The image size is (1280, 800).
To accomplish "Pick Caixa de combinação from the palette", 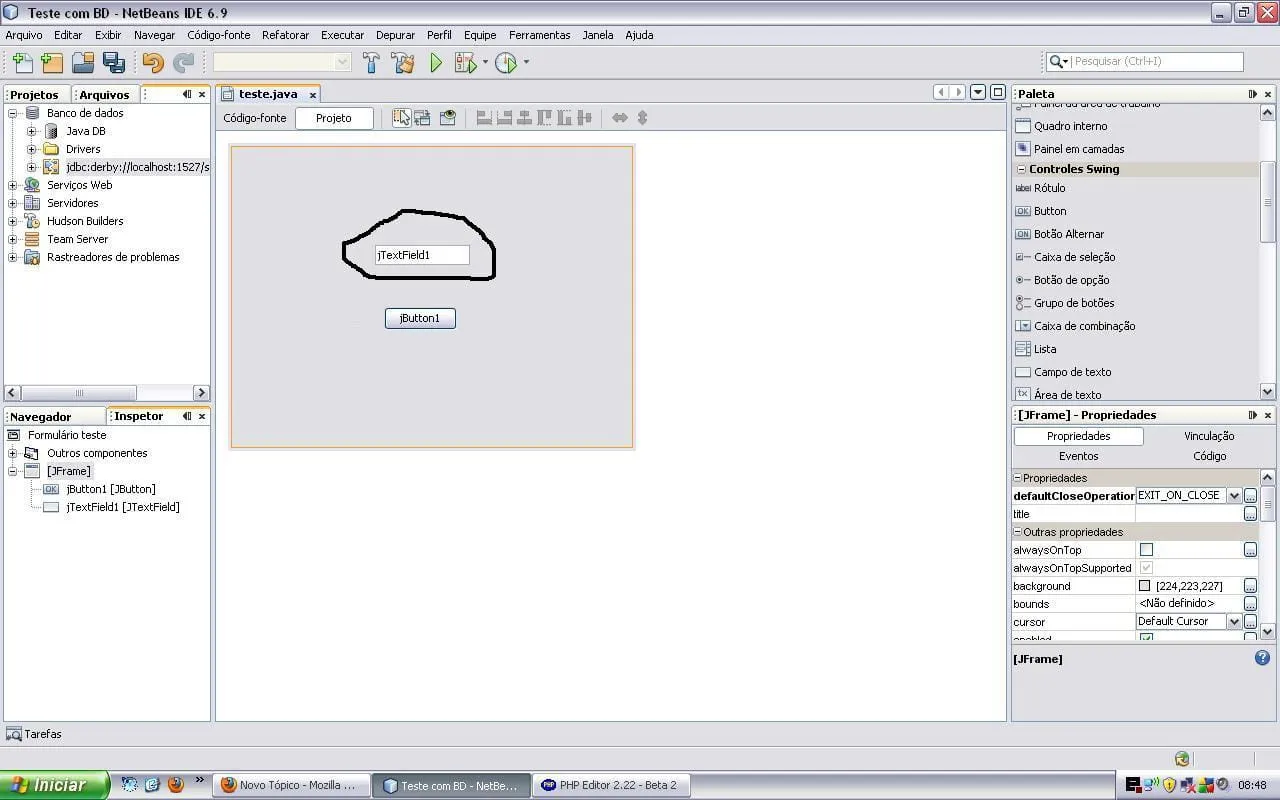I will click(x=1075, y=326).
